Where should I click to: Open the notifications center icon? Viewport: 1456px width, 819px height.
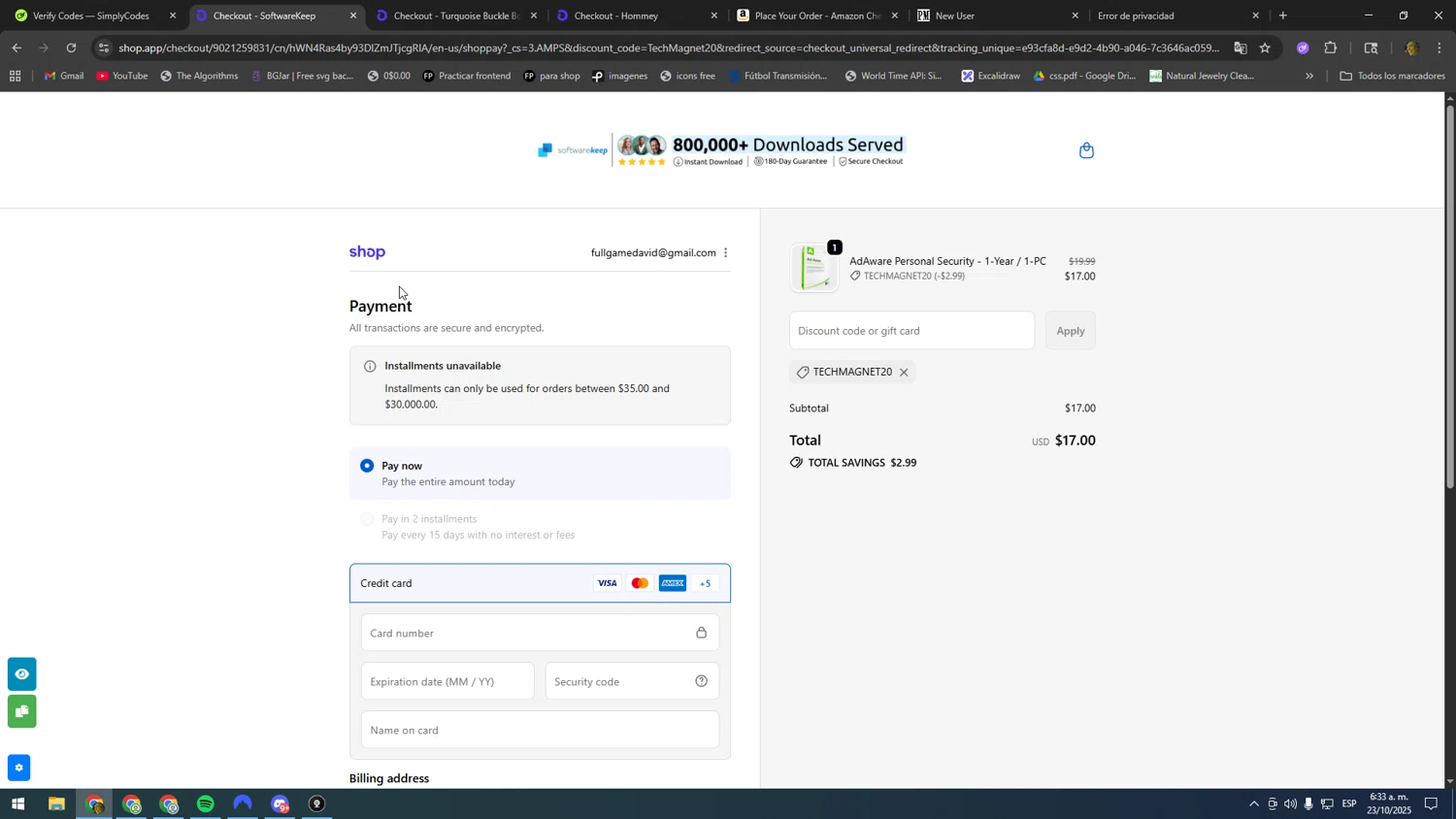[1431, 804]
